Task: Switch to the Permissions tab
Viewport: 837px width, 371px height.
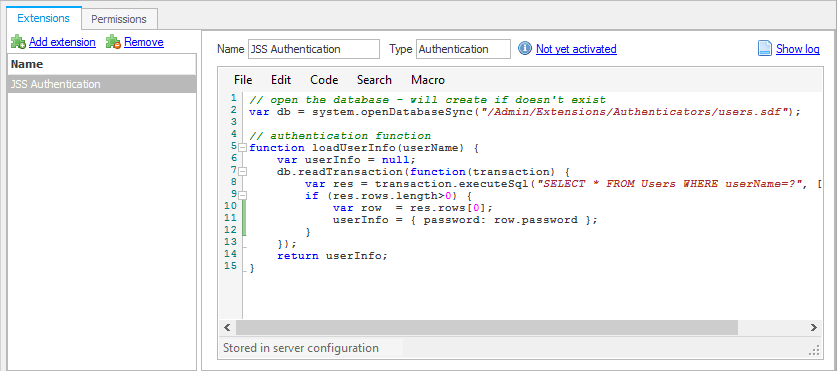Action: 119,19
